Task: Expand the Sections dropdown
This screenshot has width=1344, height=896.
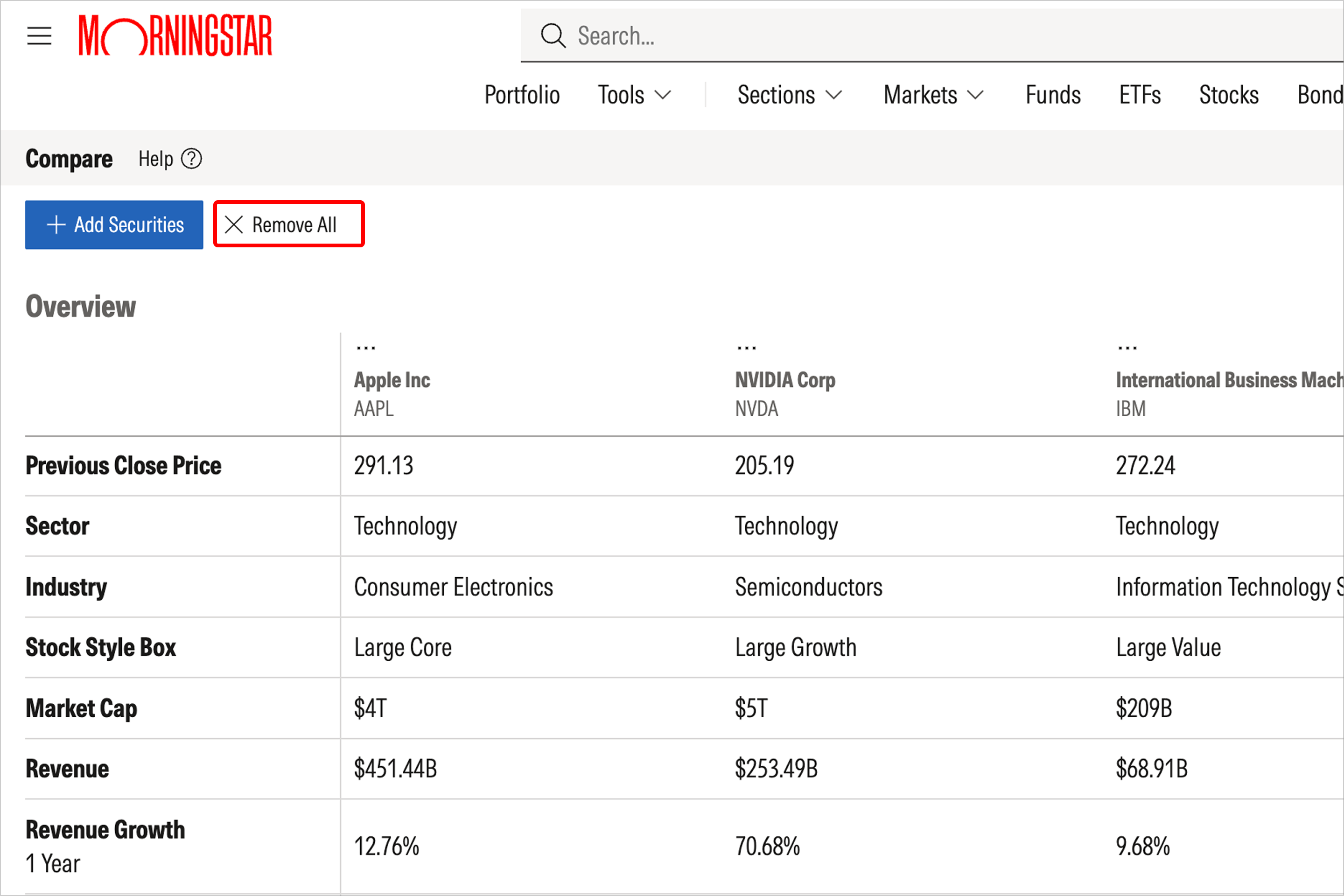Action: [x=790, y=95]
